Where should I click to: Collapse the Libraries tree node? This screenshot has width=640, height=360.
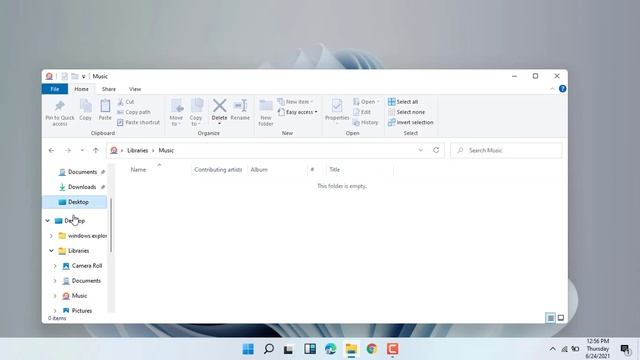51,251
